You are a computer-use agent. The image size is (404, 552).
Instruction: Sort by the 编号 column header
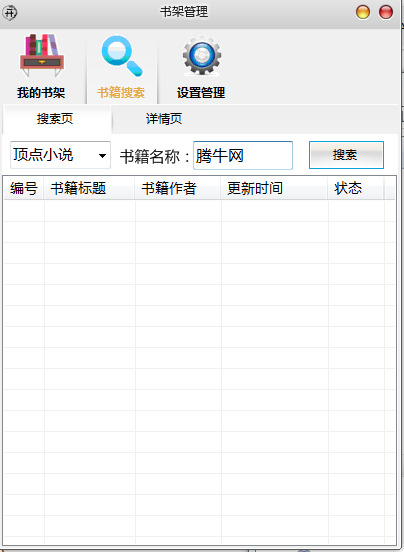pos(24,188)
